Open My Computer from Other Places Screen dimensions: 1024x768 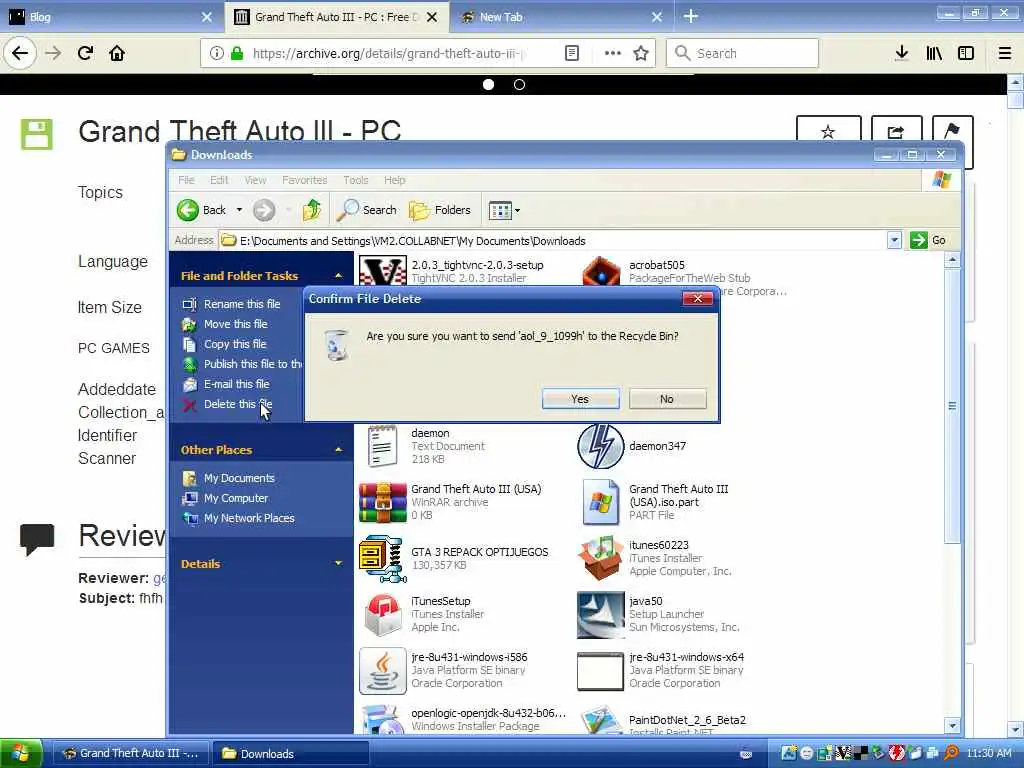pyautogui.click(x=236, y=498)
